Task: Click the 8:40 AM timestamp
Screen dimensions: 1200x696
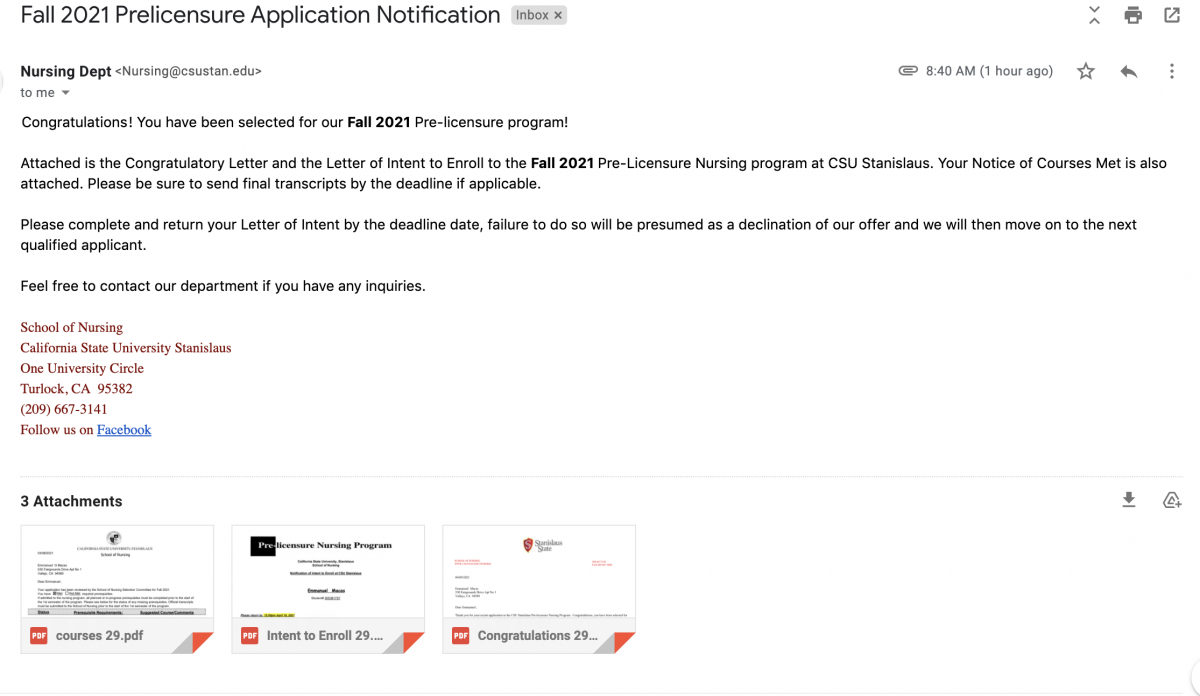Action: pyautogui.click(x=989, y=71)
